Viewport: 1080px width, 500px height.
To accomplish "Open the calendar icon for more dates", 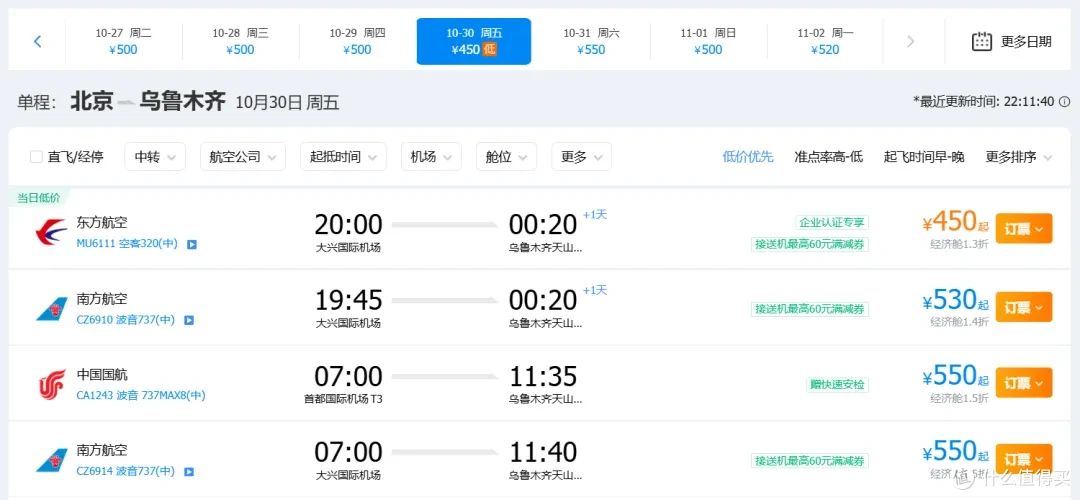I will (x=982, y=41).
